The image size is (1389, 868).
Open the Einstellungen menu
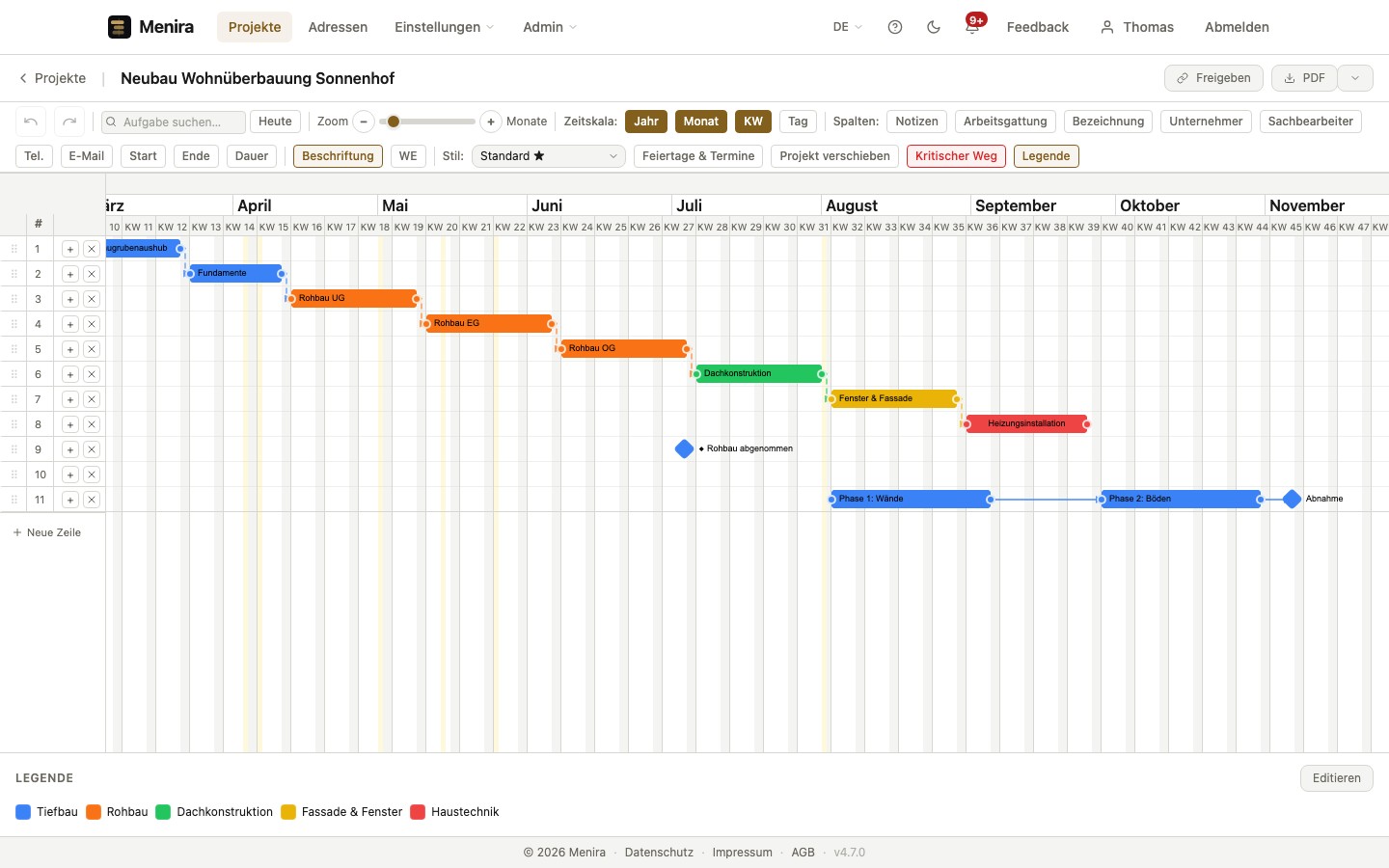tap(444, 27)
